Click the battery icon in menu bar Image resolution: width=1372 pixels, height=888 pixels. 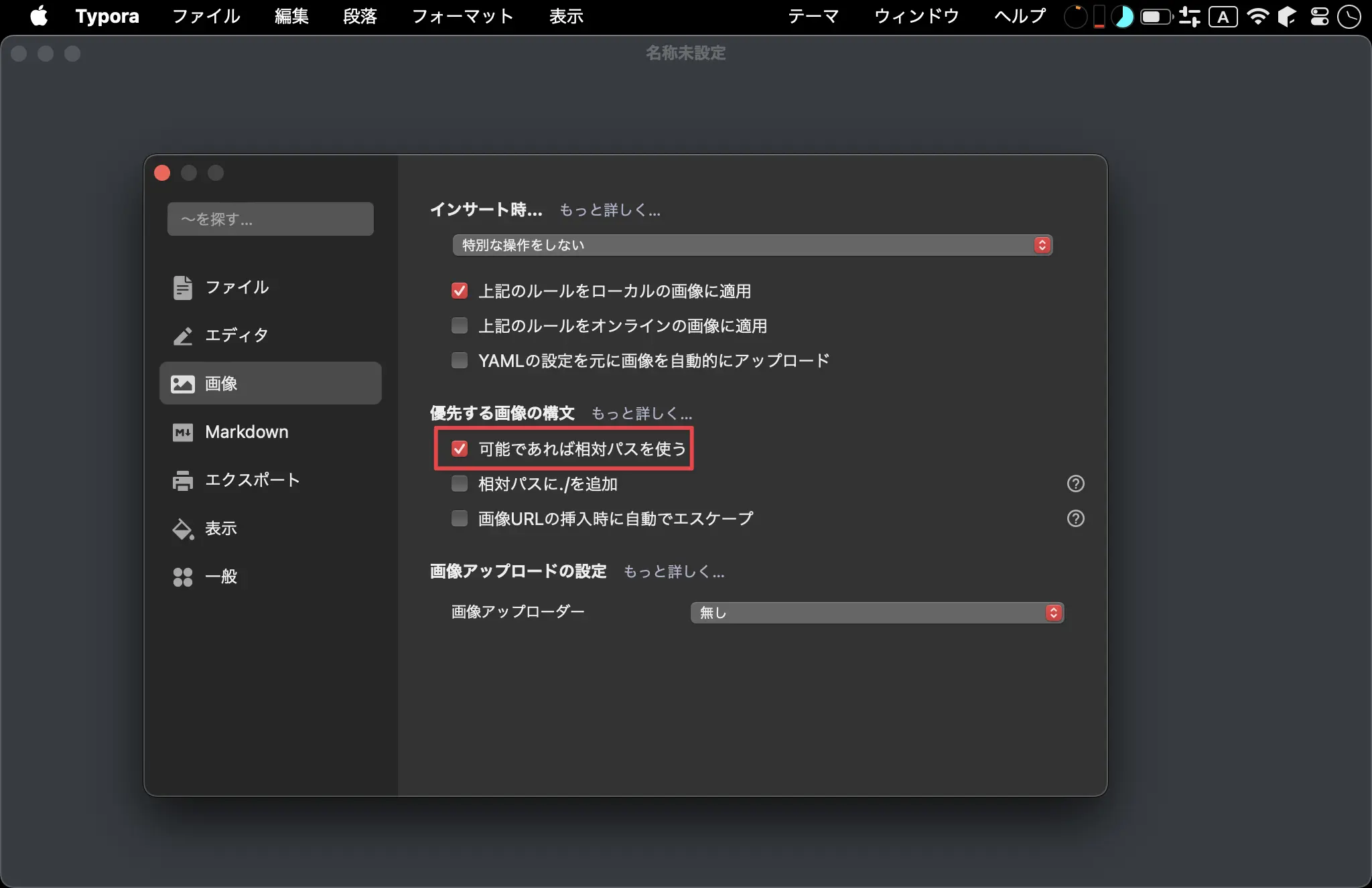coord(1156,16)
